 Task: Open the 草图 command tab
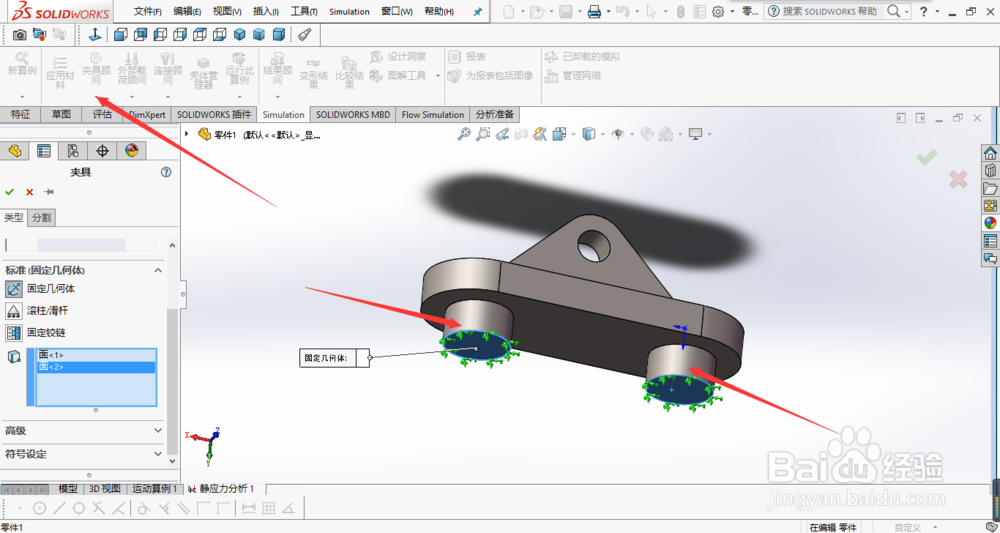(x=61, y=114)
